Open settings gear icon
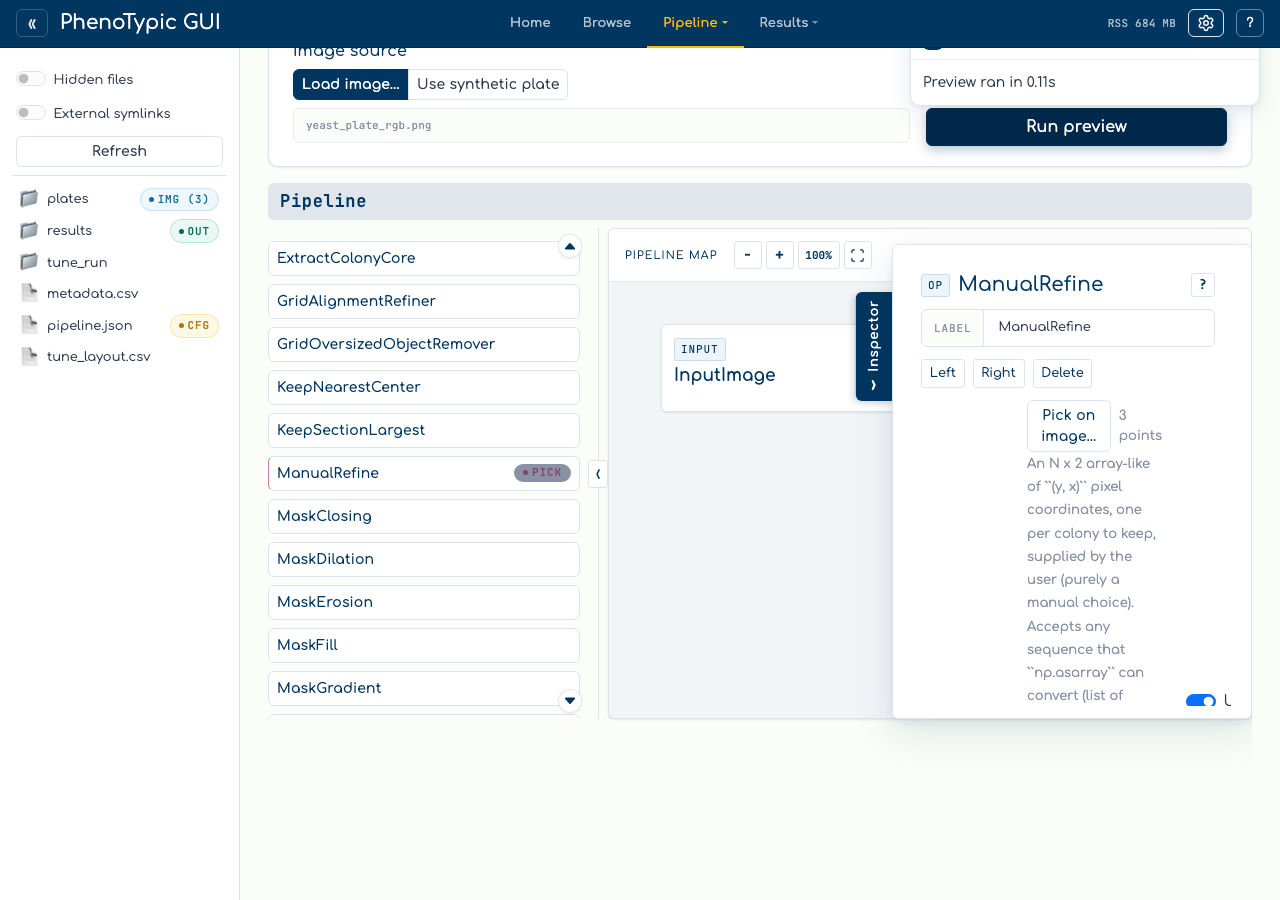The height and width of the screenshot is (900, 1280). (1206, 23)
